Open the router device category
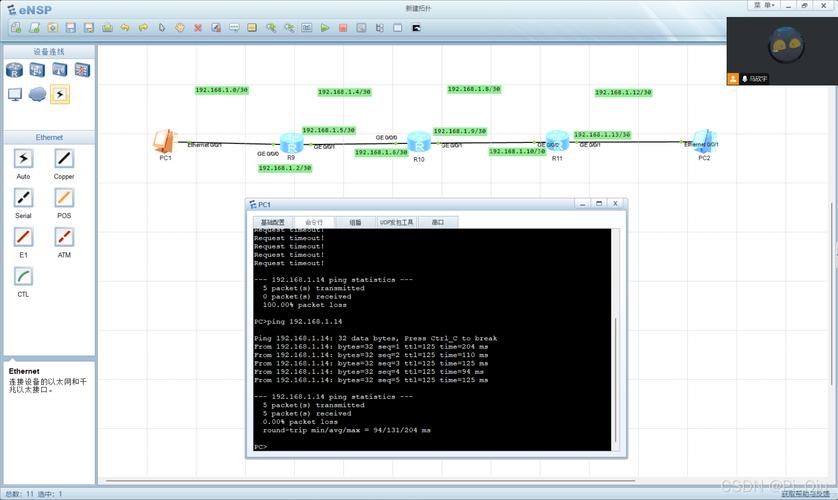 tap(14, 69)
